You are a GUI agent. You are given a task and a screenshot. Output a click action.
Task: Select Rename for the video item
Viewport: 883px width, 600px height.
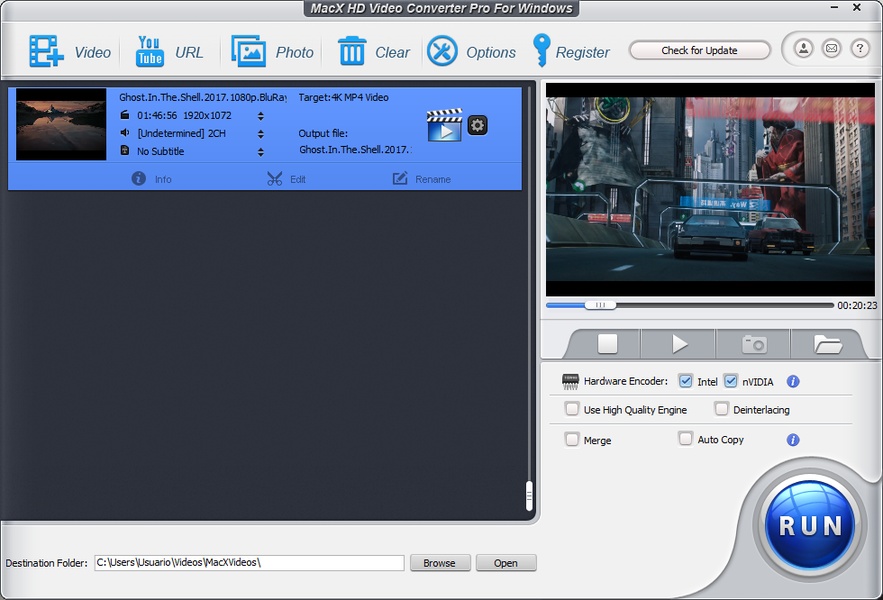click(x=421, y=179)
